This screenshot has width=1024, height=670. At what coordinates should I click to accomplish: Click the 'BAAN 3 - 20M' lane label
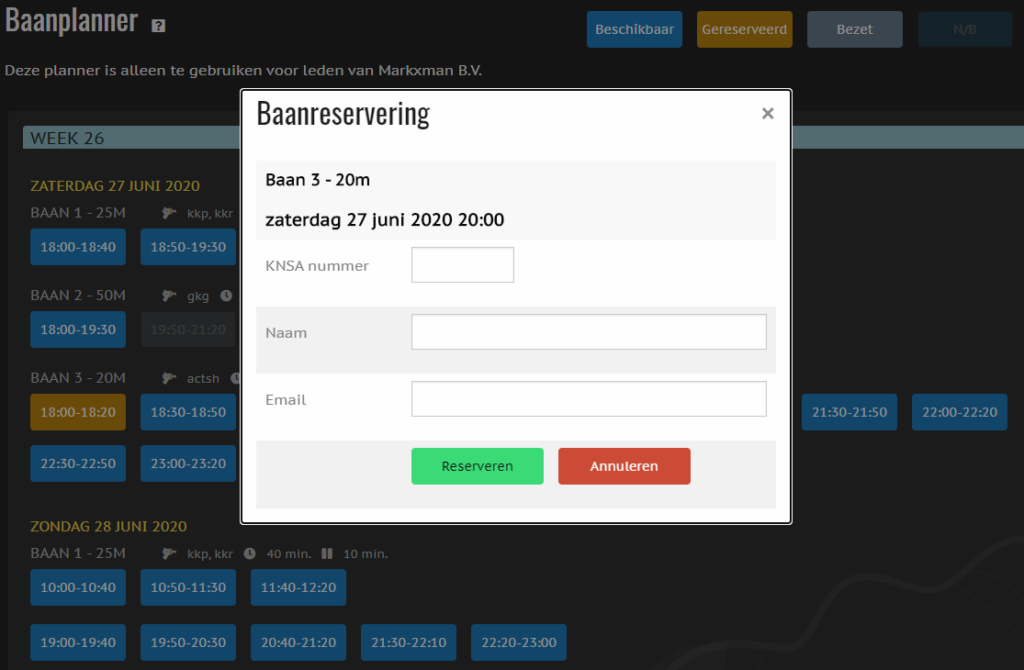pyautogui.click(x=78, y=378)
